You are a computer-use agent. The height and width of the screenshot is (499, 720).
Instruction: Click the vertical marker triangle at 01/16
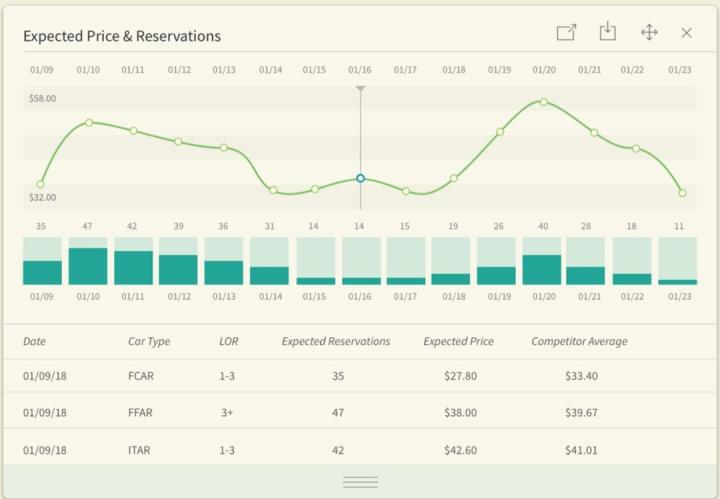(360, 89)
